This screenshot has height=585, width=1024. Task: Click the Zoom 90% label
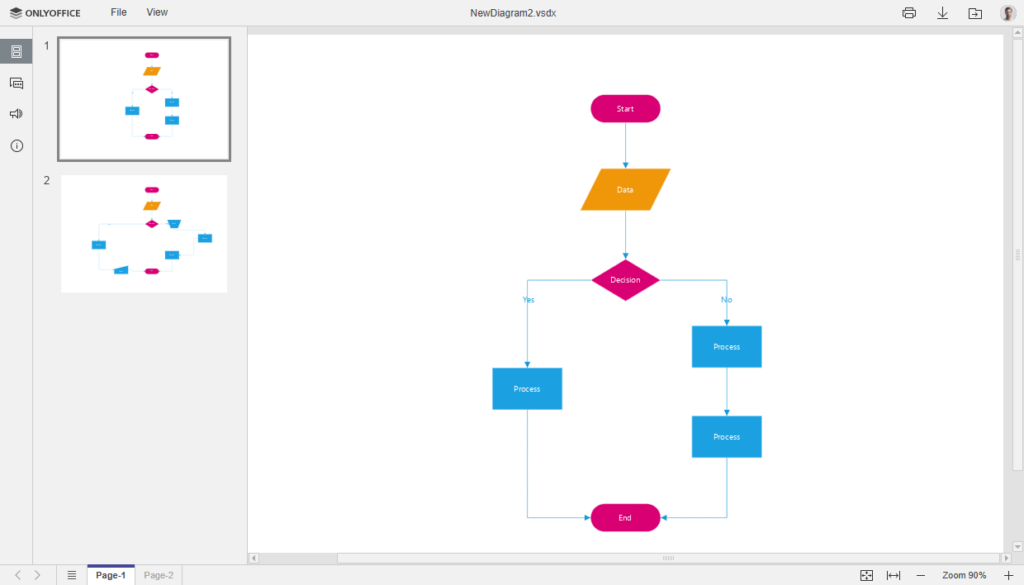tap(963, 575)
